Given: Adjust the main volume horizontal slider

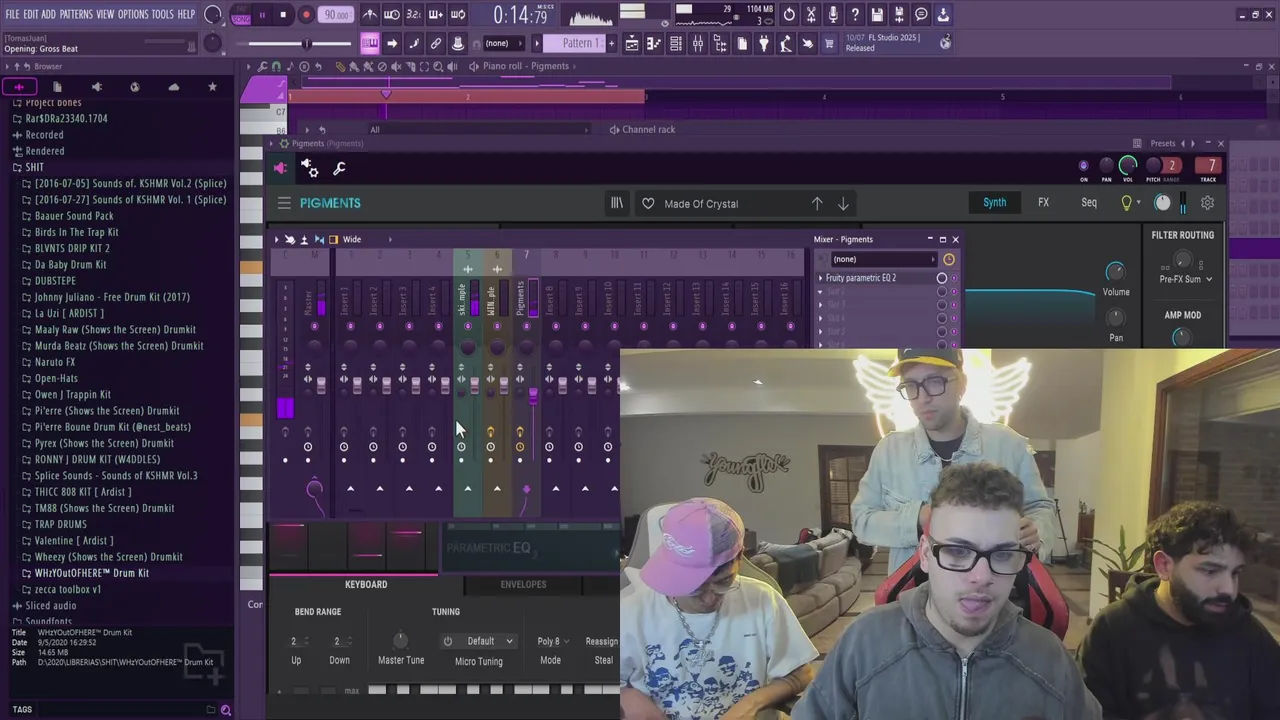Looking at the screenshot, I should point(300,44).
